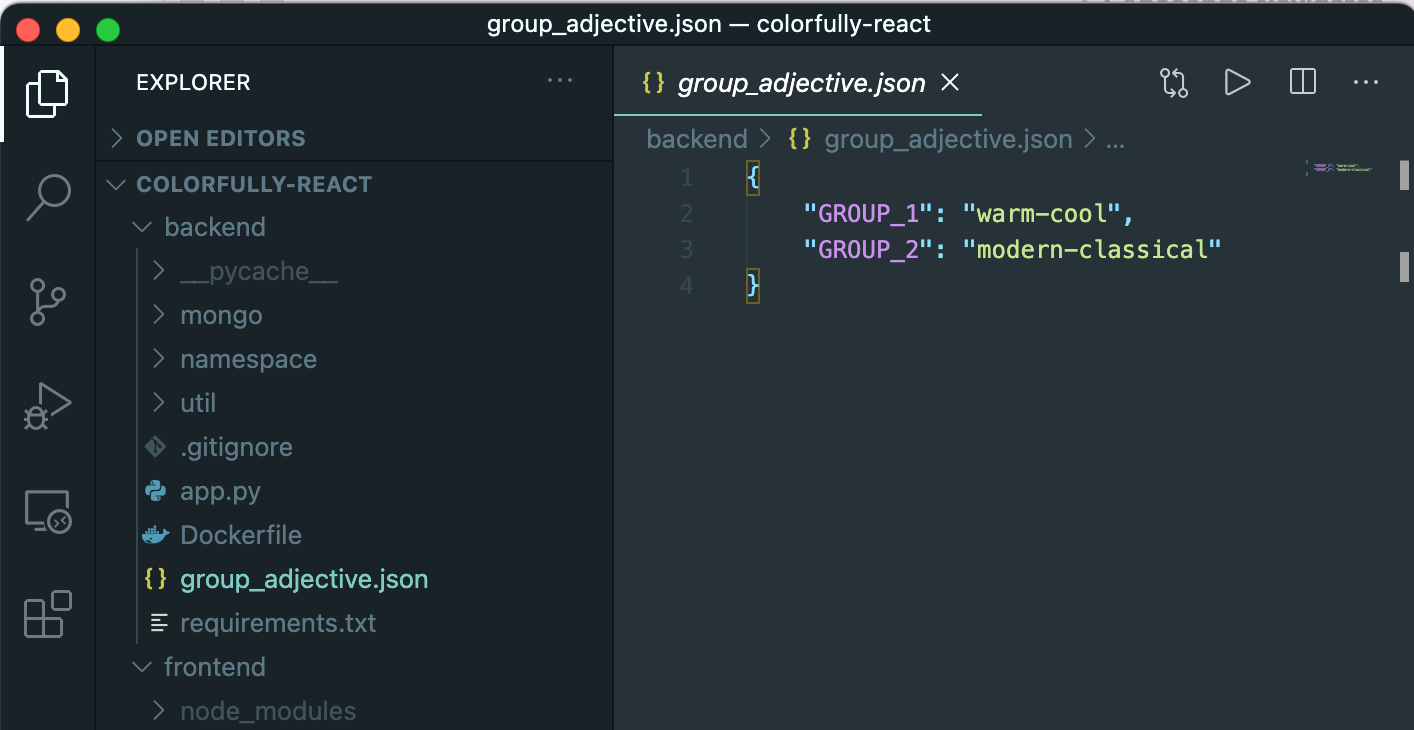Screen dimensions: 1414x730
Task: Open .gitignore from the file tree
Action: pos(237,447)
